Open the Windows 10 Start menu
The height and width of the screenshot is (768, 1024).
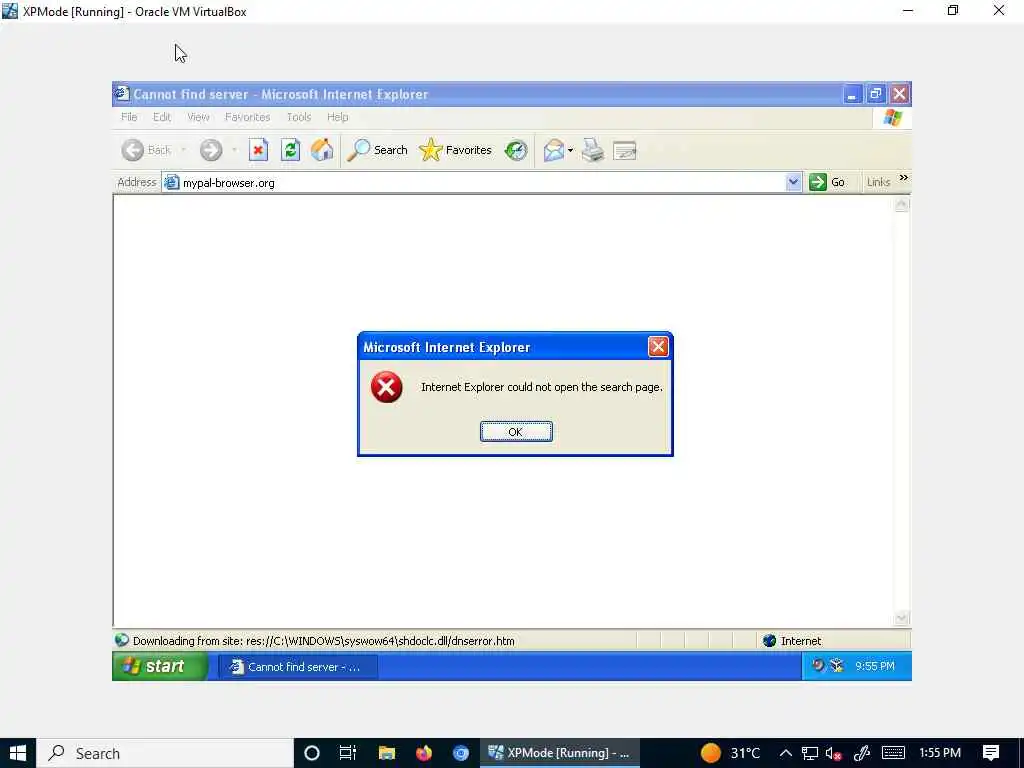point(18,753)
